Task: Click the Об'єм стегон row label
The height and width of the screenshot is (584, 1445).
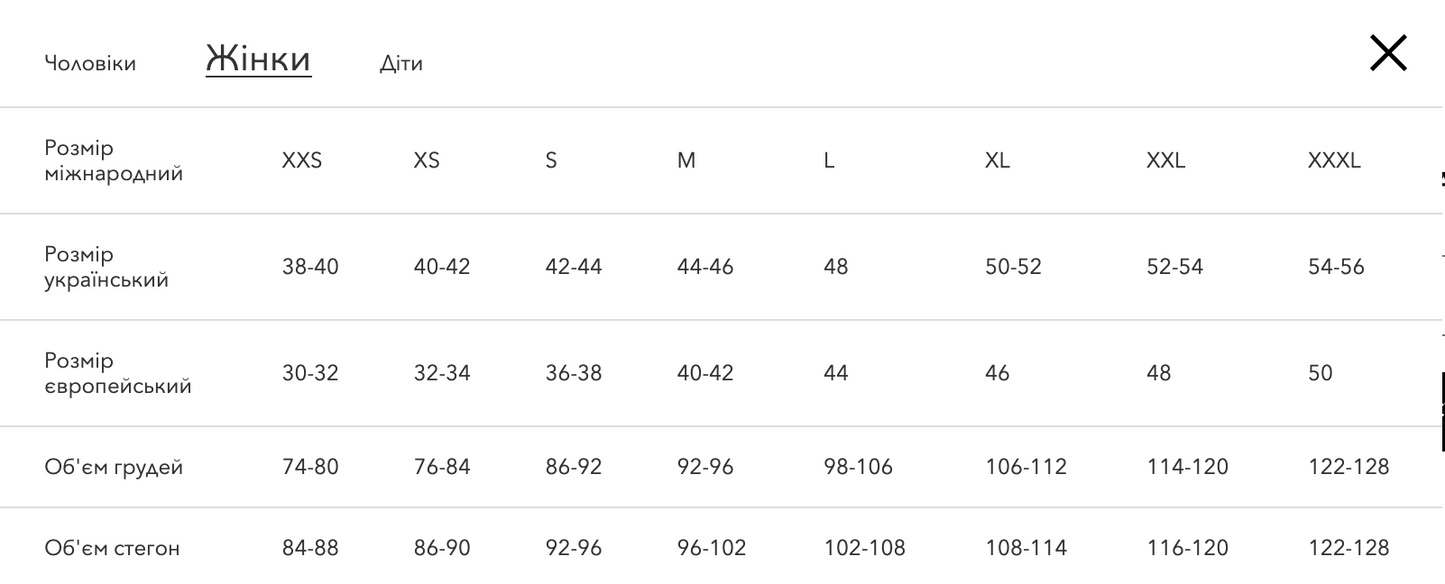Action: 112,548
